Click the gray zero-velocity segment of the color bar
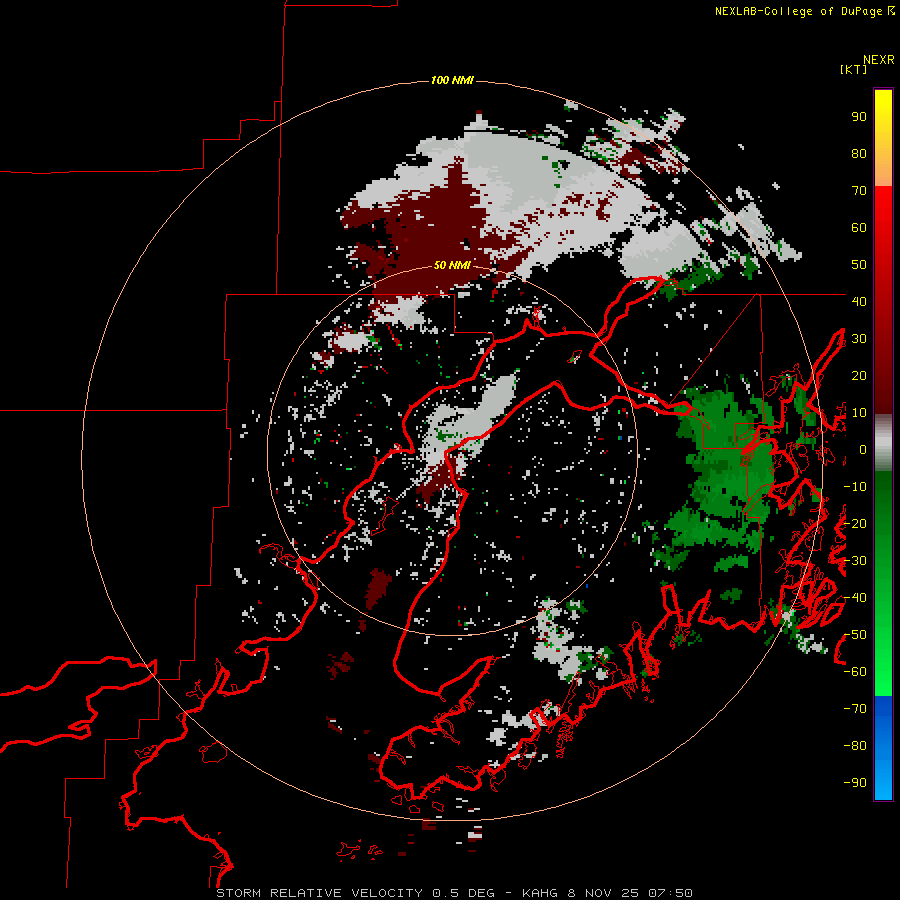This screenshot has height=900, width=900. click(883, 443)
